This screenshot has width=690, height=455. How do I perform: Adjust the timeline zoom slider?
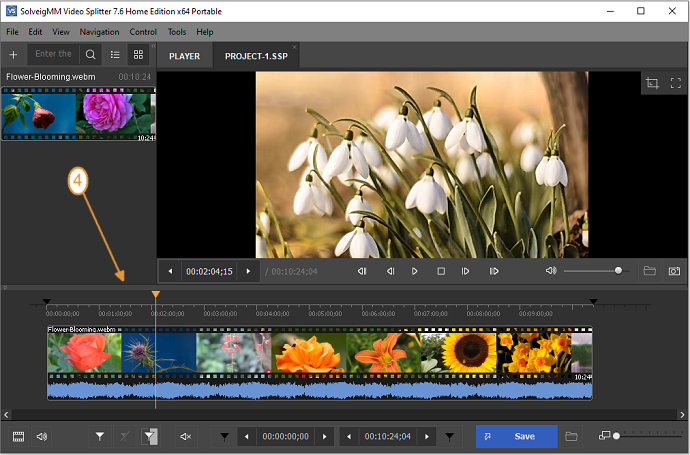[648, 436]
